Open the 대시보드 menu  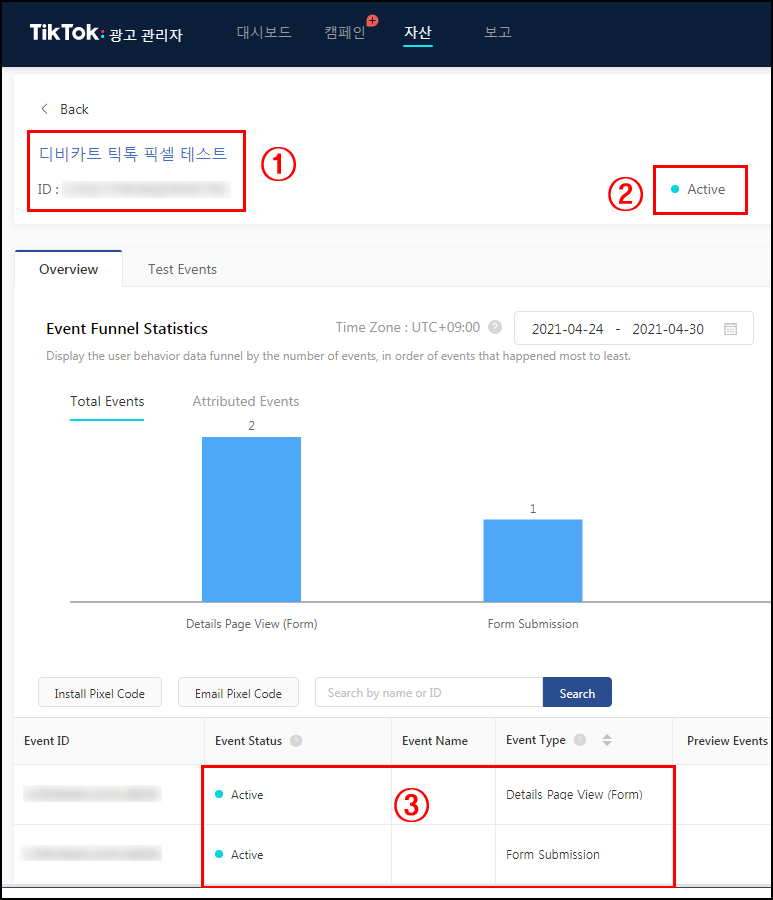pyautogui.click(x=264, y=32)
